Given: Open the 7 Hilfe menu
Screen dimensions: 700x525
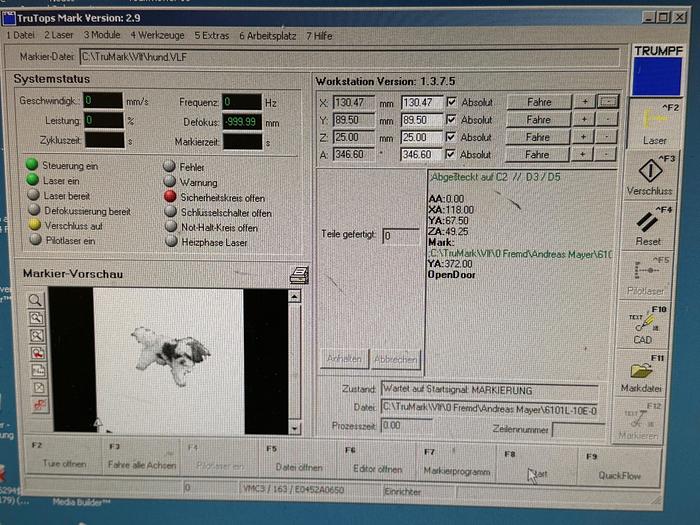Looking at the screenshot, I should [319, 36].
